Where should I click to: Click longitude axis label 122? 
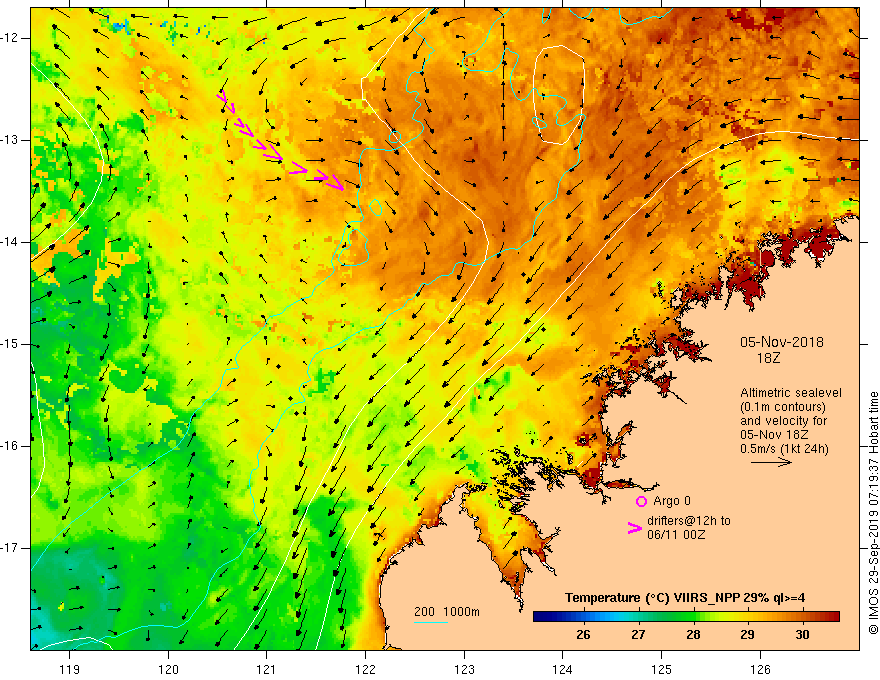pyautogui.click(x=365, y=669)
